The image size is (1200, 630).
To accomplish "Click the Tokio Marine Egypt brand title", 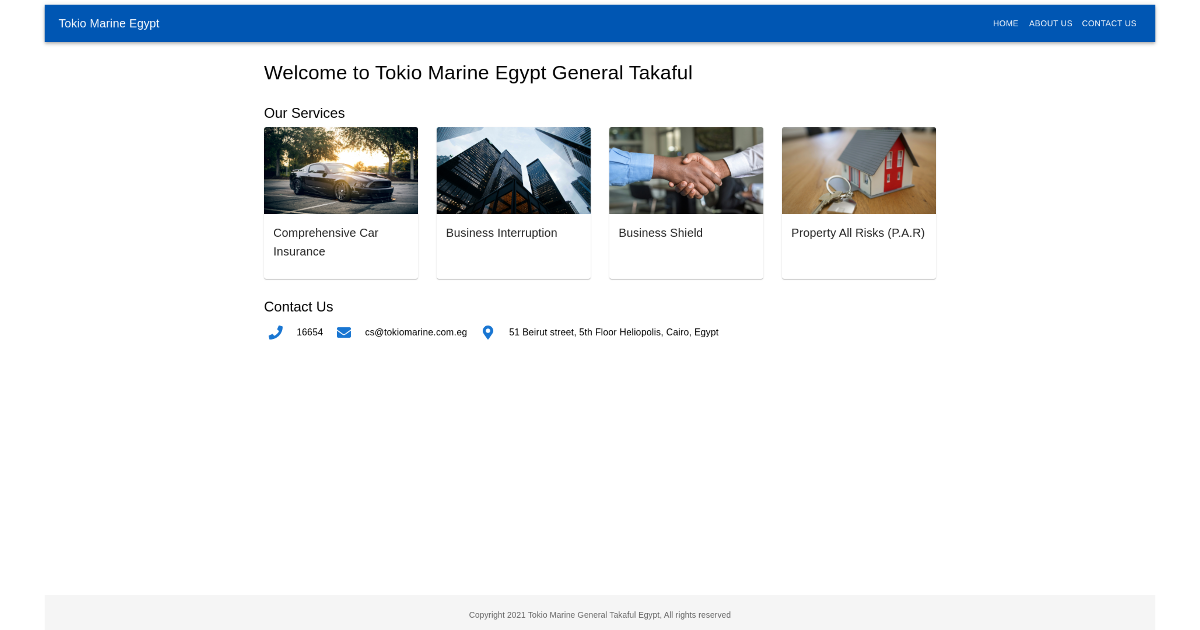I will [109, 23].
